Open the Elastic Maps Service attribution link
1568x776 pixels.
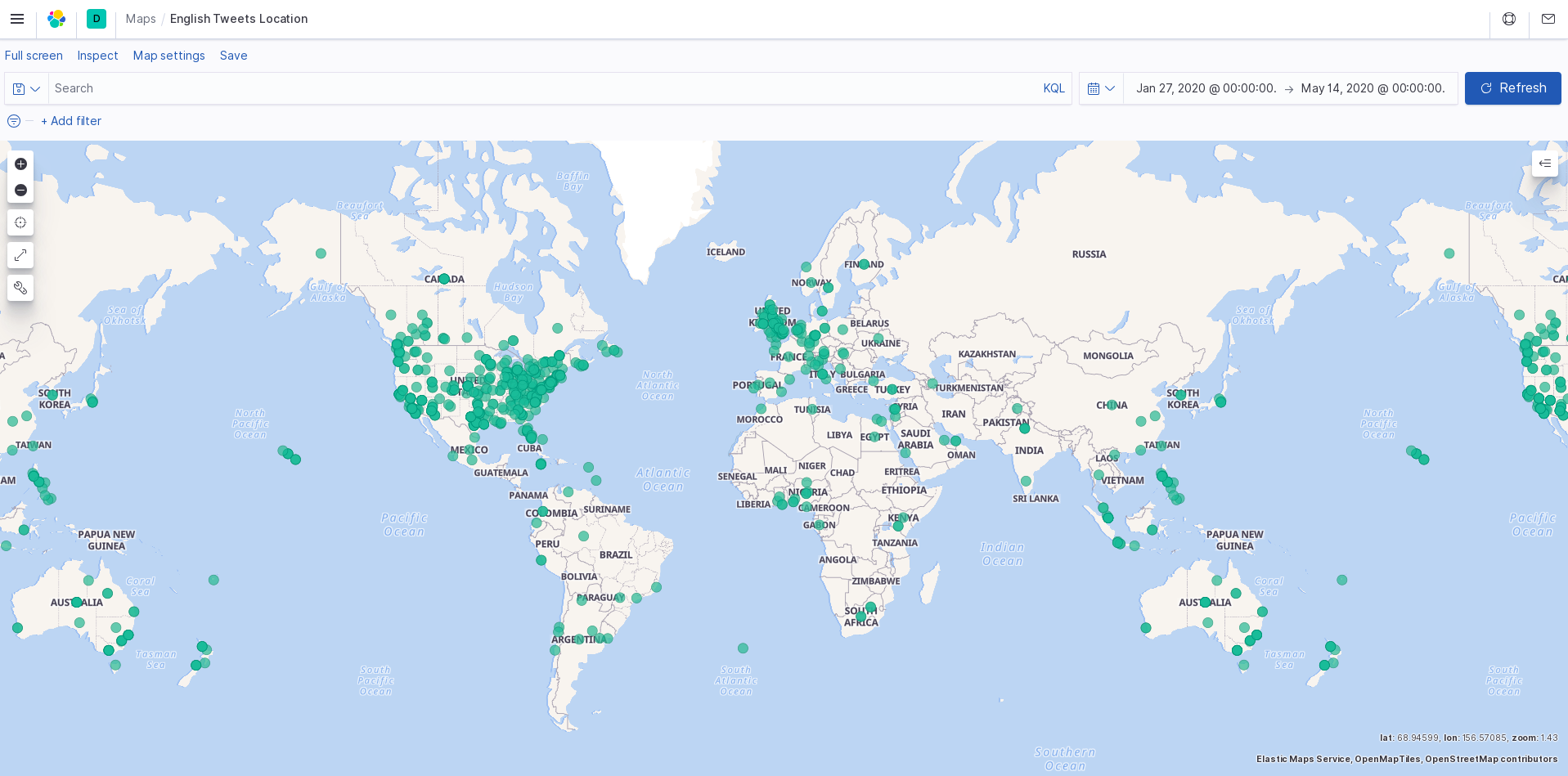1304,759
